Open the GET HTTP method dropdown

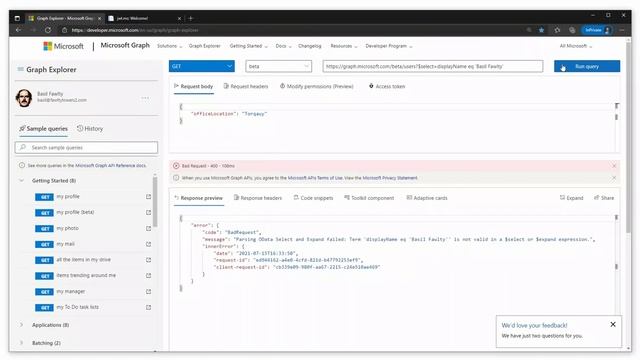202,66
